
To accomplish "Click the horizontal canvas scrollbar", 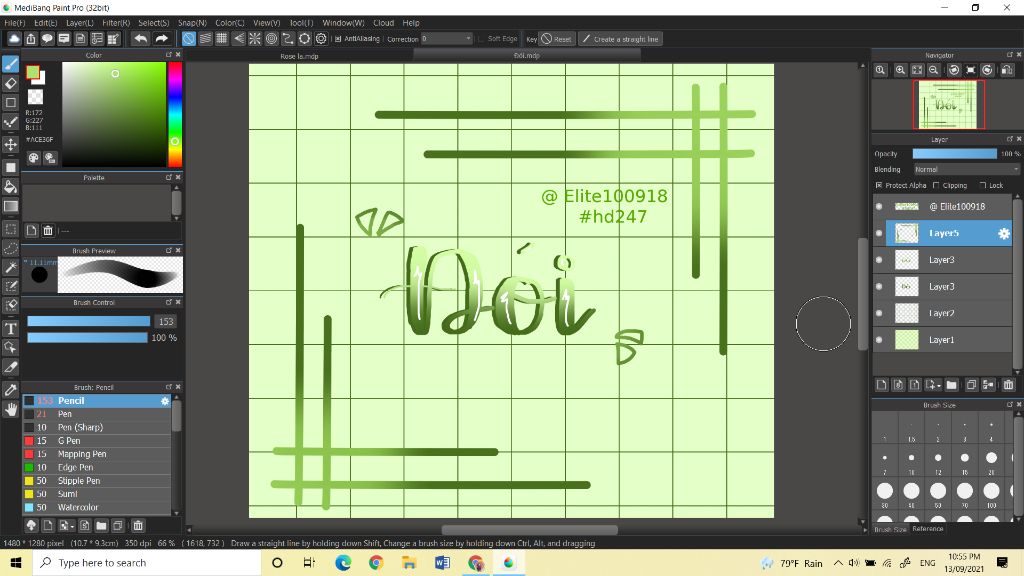I will click(x=529, y=530).
